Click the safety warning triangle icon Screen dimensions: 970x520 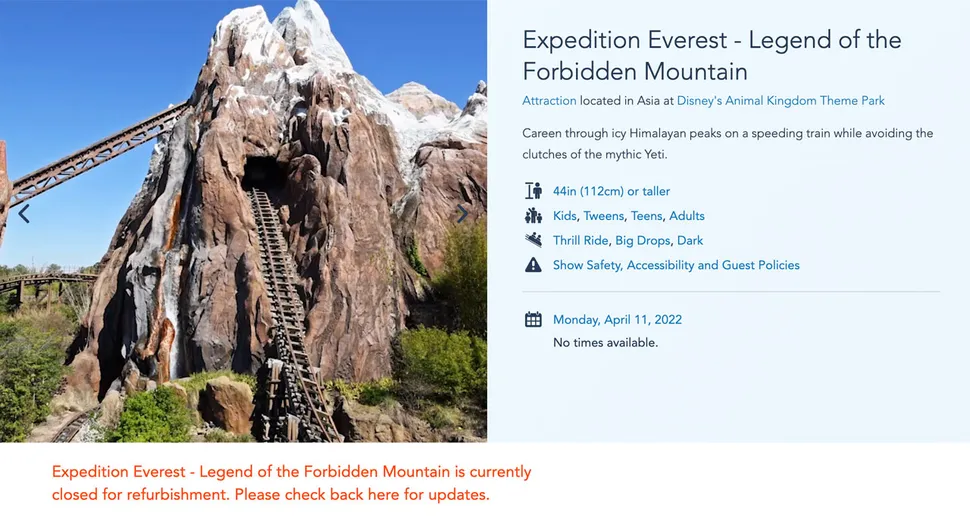[x=533, y=265]
